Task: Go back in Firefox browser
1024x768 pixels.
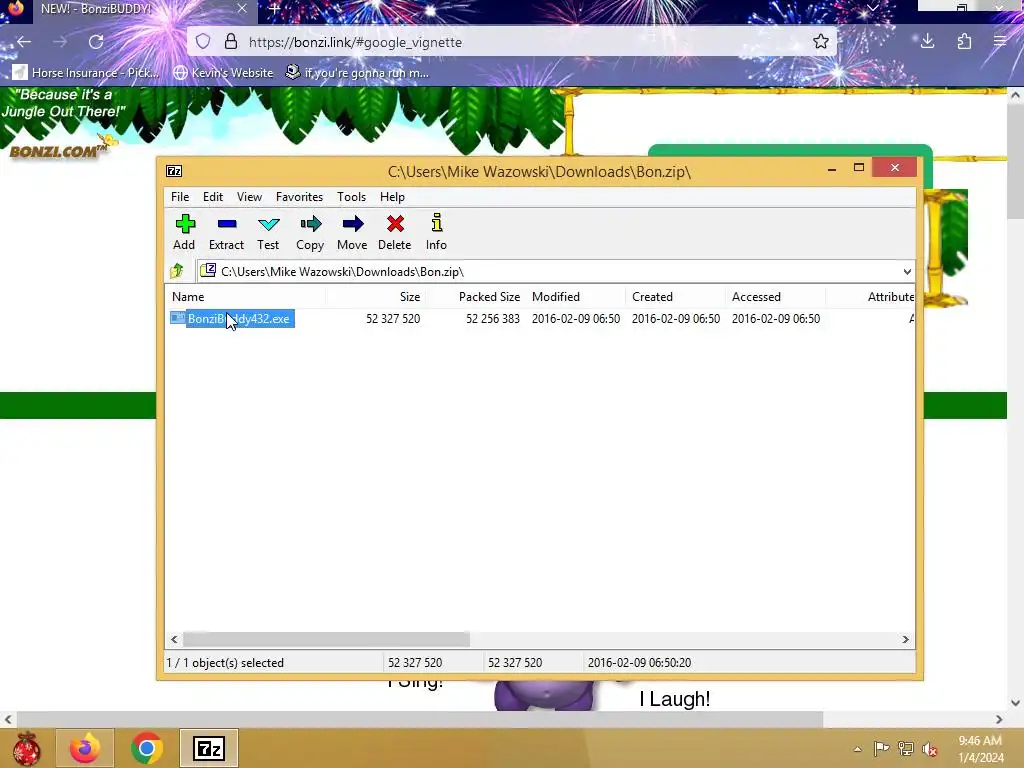Action: click(24, 42)
